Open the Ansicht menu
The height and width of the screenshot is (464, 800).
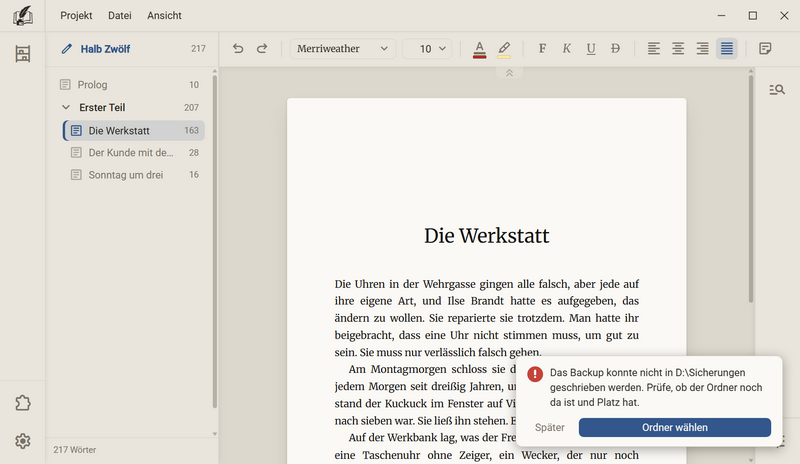click(164, 16)
